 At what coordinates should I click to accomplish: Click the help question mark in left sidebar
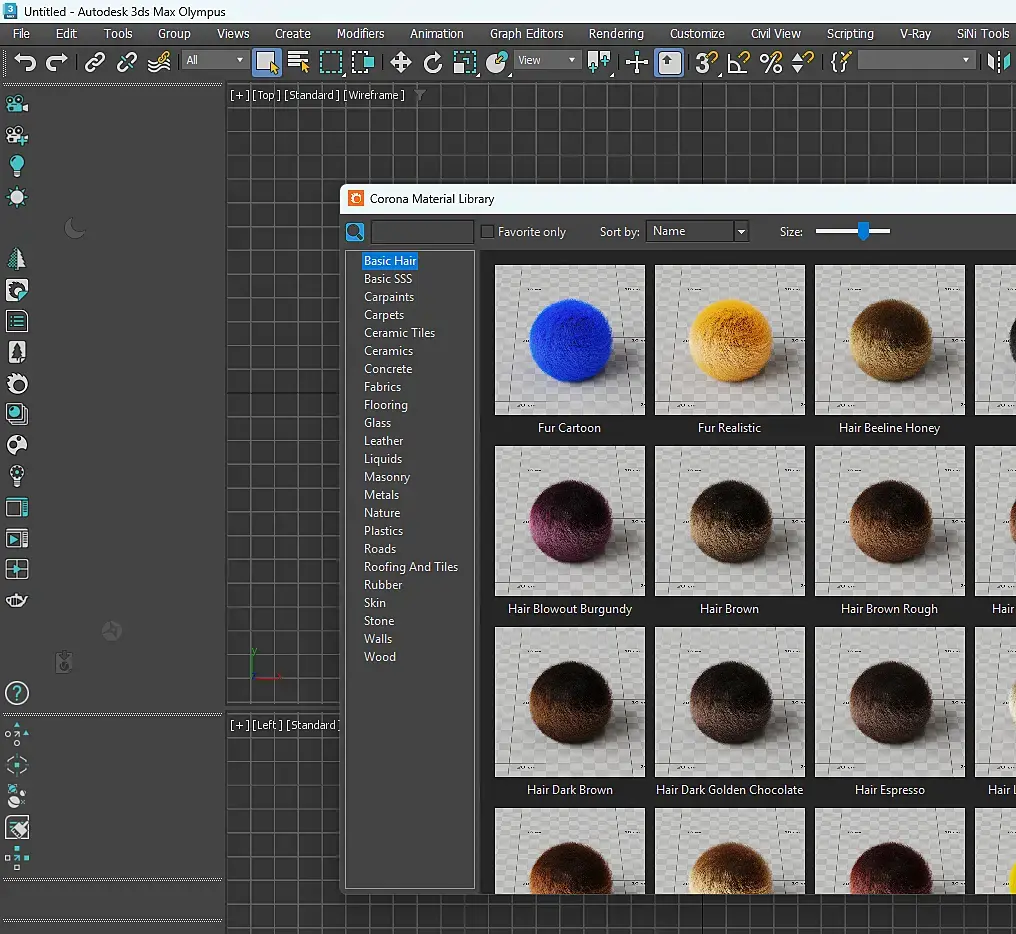point(17,693)
